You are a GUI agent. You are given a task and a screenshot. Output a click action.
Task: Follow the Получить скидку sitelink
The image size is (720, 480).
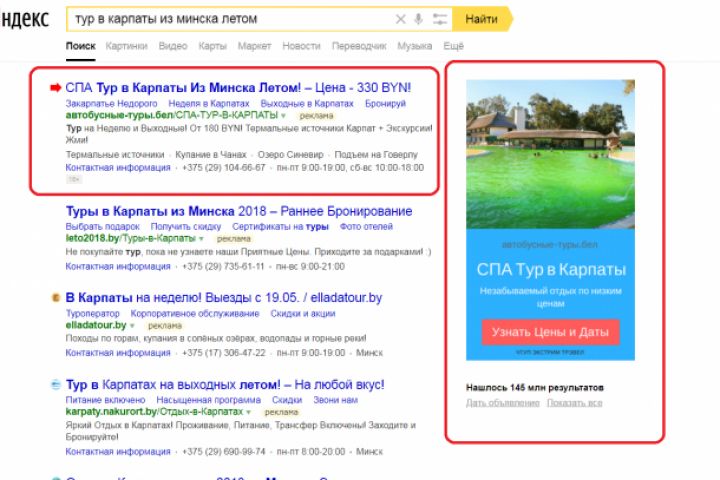pos(186,226)
